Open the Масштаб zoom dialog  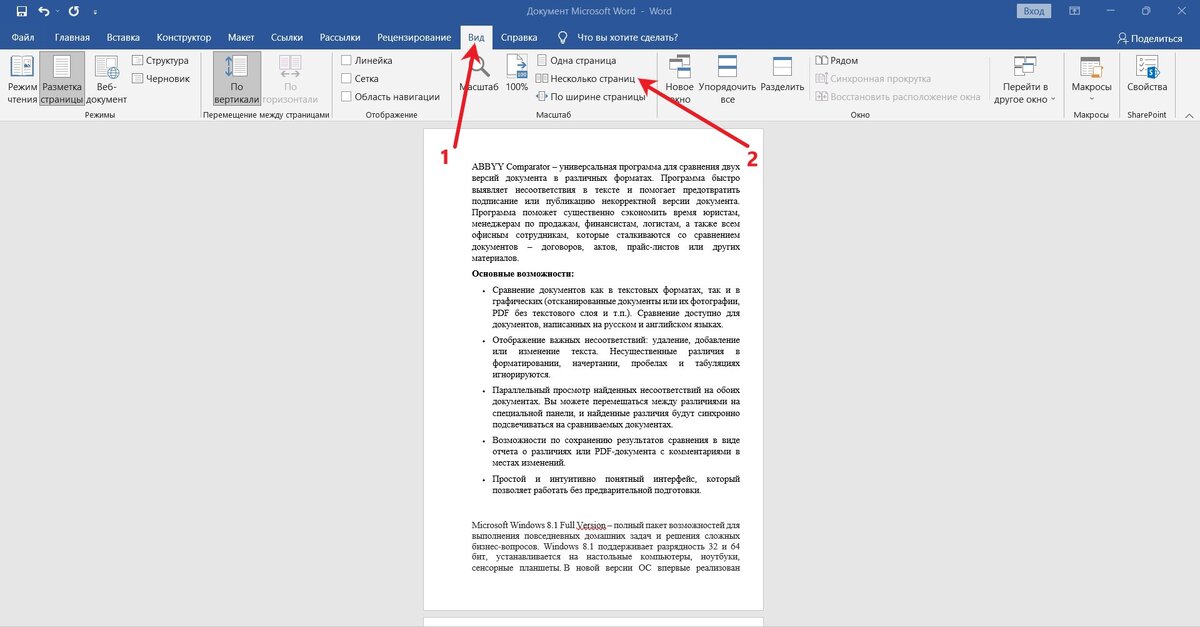478,74
